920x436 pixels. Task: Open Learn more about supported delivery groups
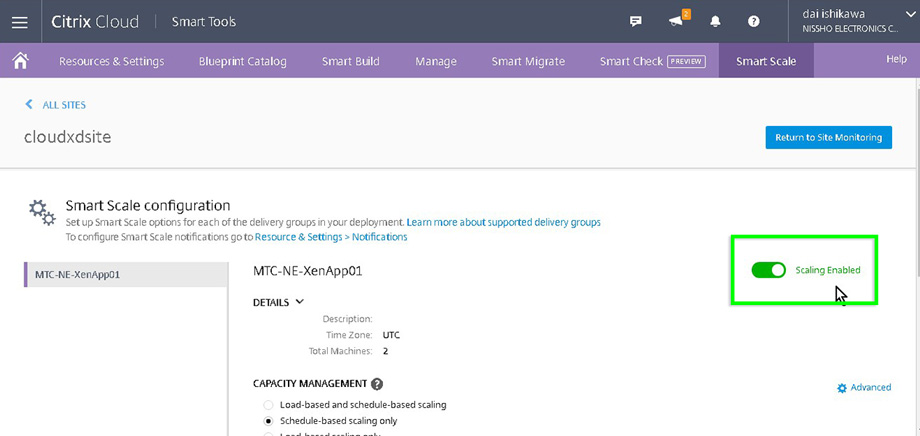click(x=503, y=222)
